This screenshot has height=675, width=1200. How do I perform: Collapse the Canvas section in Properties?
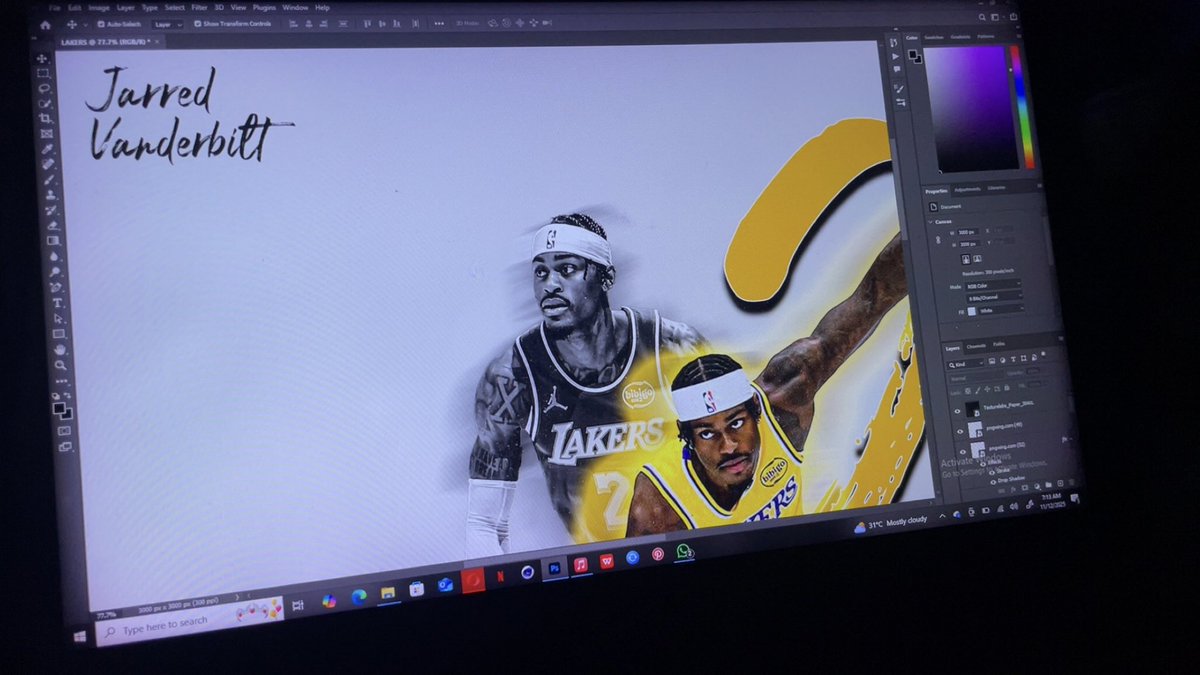tap(930, 221)
